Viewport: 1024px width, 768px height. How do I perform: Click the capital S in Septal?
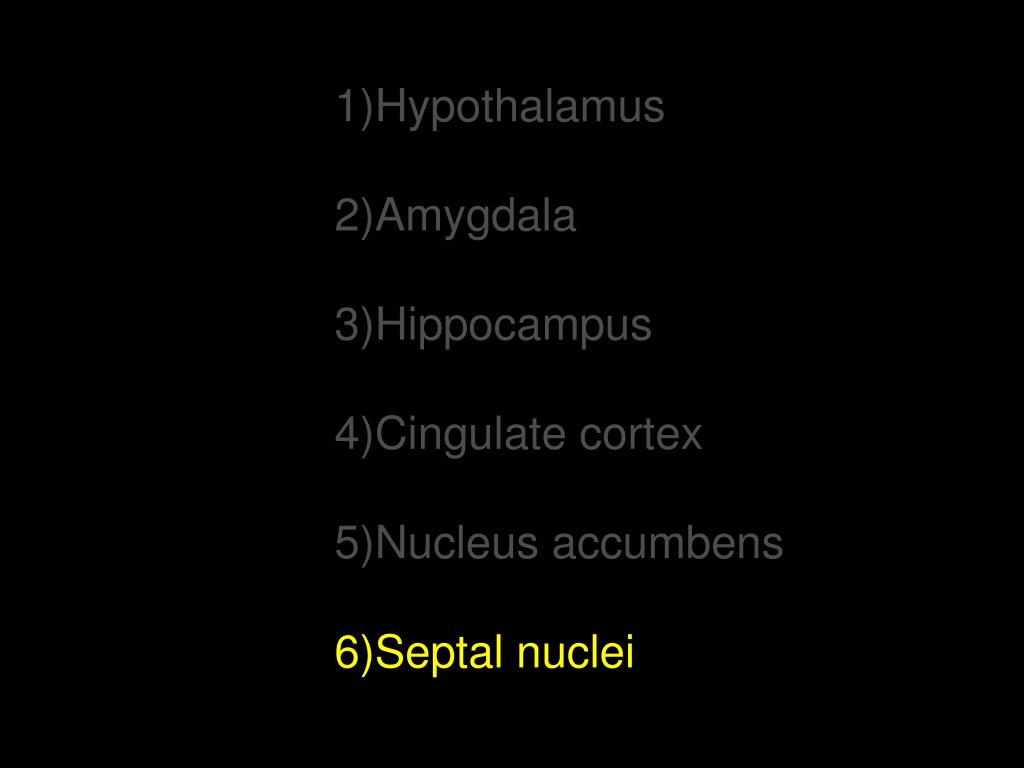coord(391,651)
